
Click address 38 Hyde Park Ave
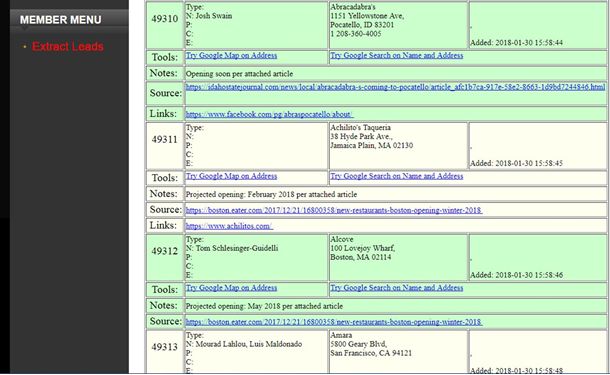tap(361, 137)
